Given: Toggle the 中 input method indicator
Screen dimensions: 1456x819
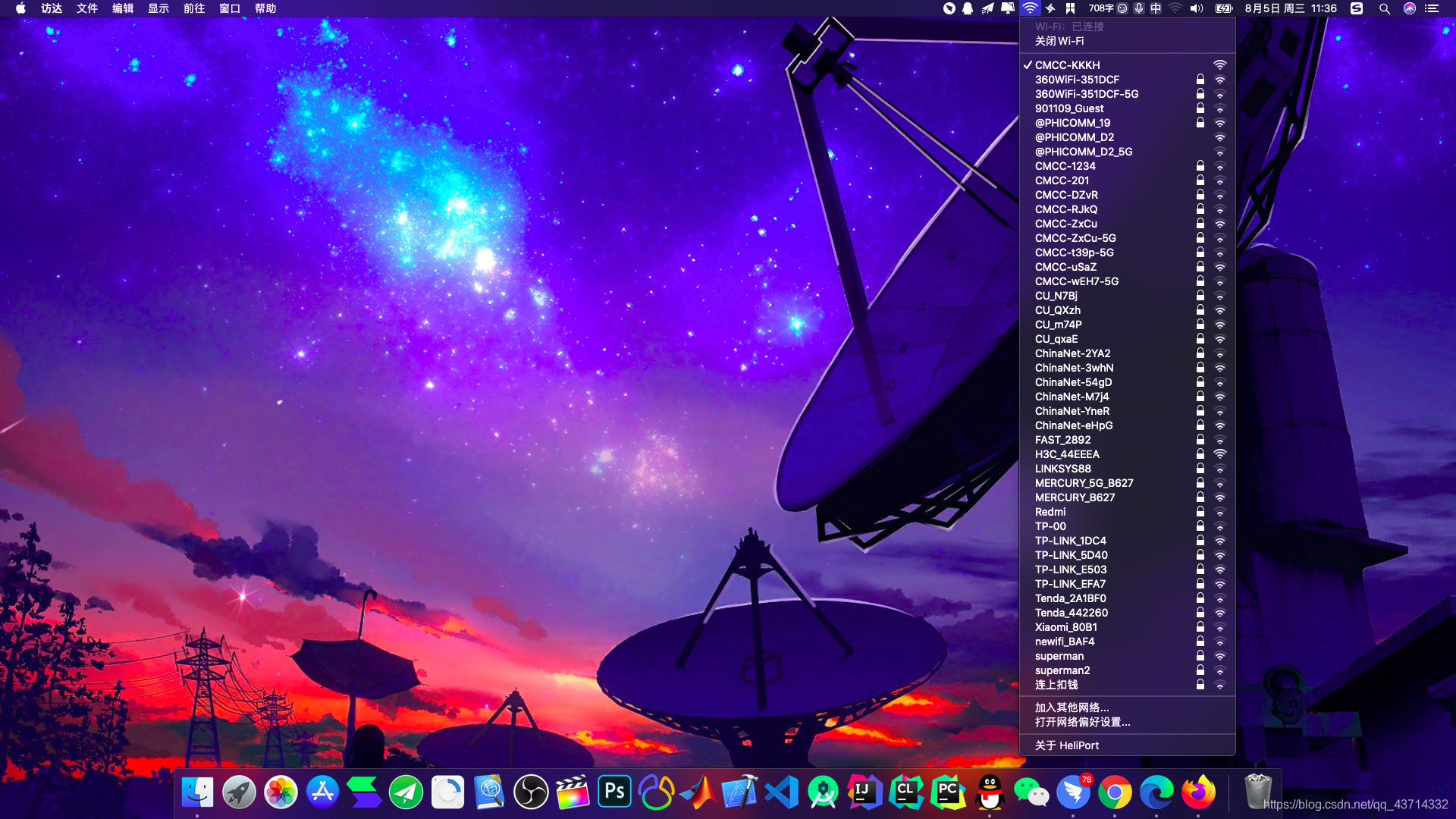Looking at the screenshot, I should 1156,8.
